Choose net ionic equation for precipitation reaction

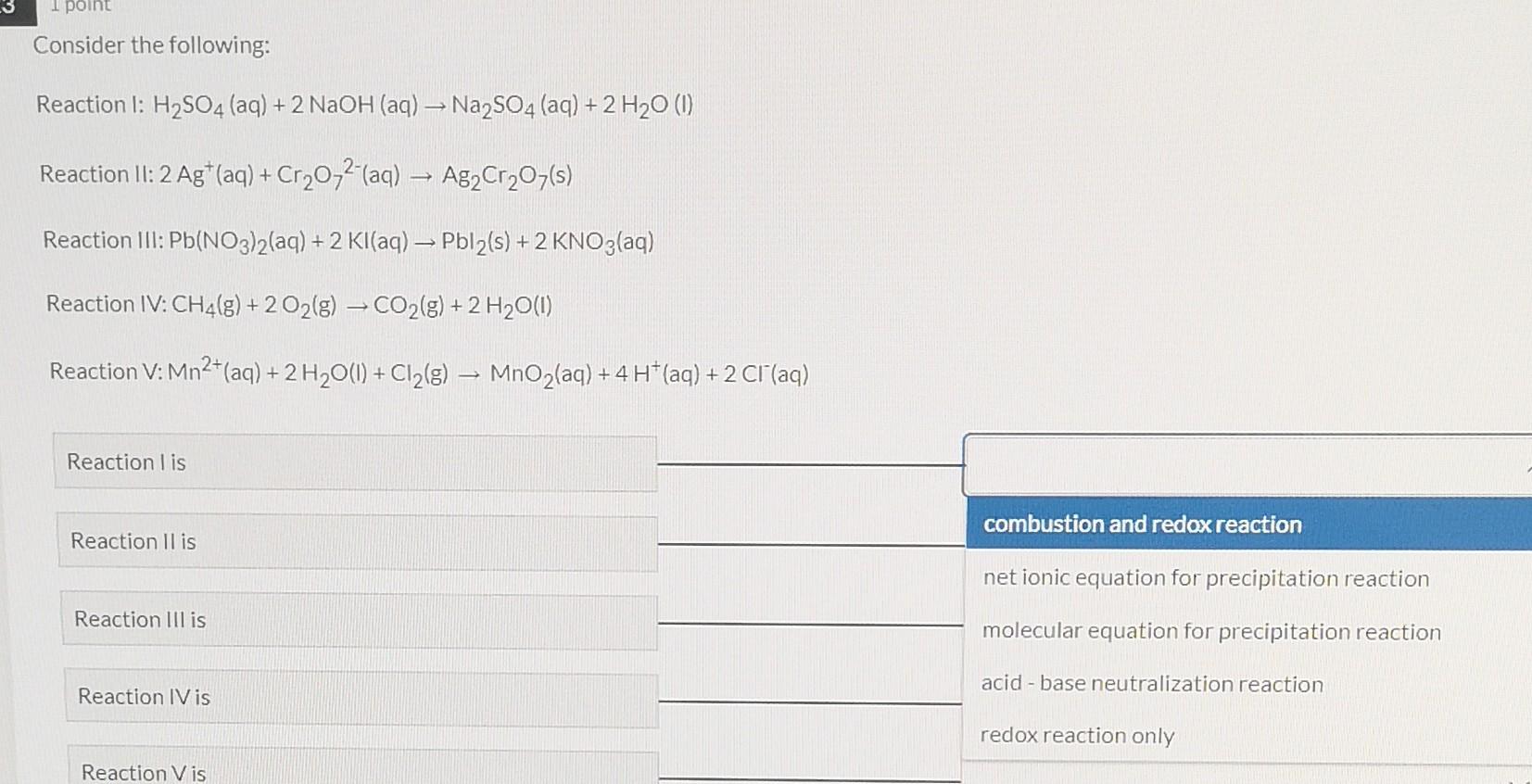tap(1205, 578)
